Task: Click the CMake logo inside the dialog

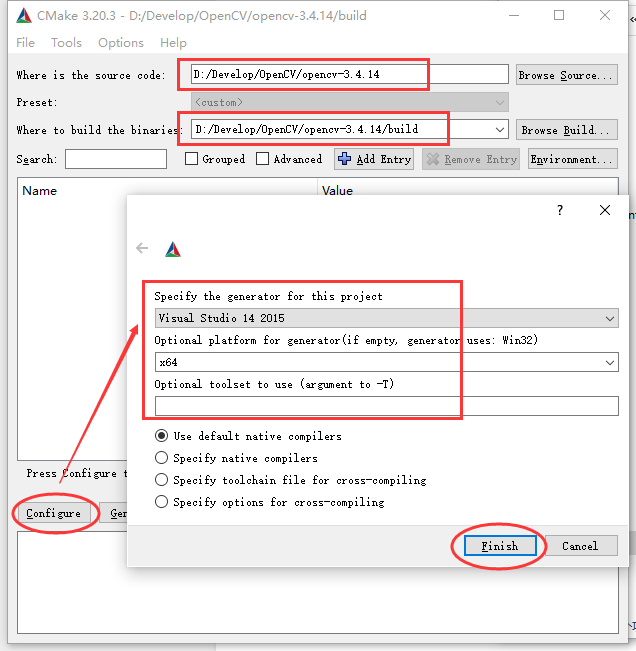Action: [173, 250]
